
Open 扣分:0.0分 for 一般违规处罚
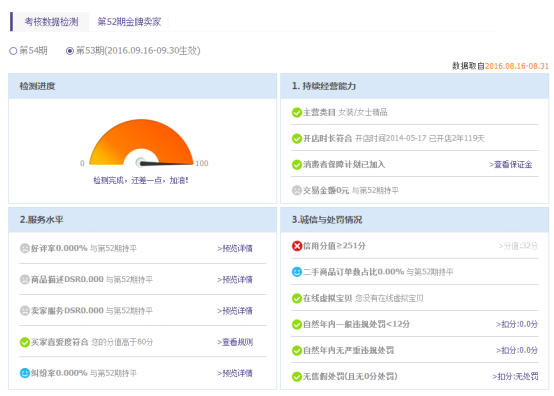tap(517, 324)
